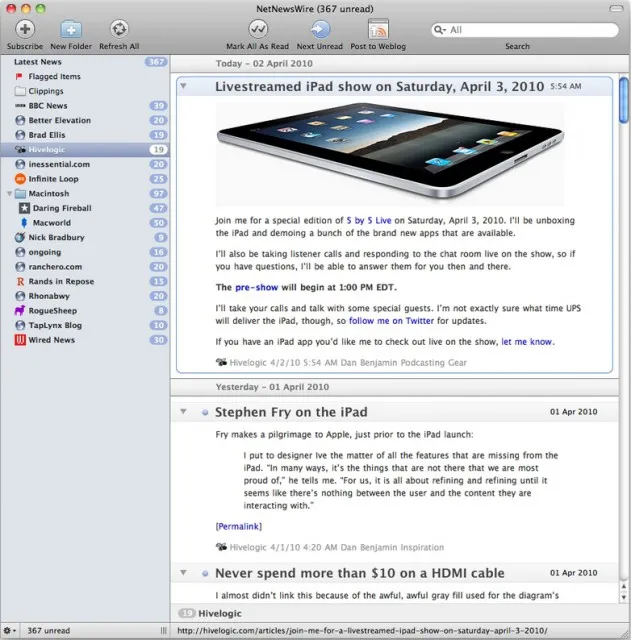The image size is (631, 640).
Task: Select the Latest News header
Action: coord(84,62)
